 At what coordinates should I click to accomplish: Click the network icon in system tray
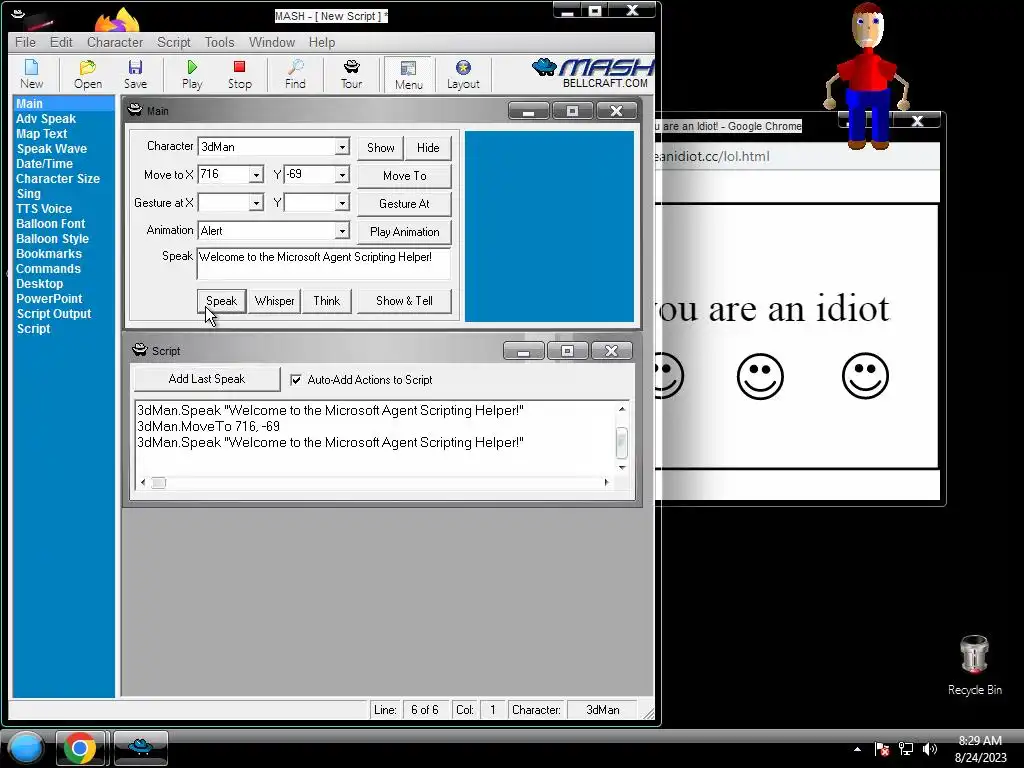906,749
